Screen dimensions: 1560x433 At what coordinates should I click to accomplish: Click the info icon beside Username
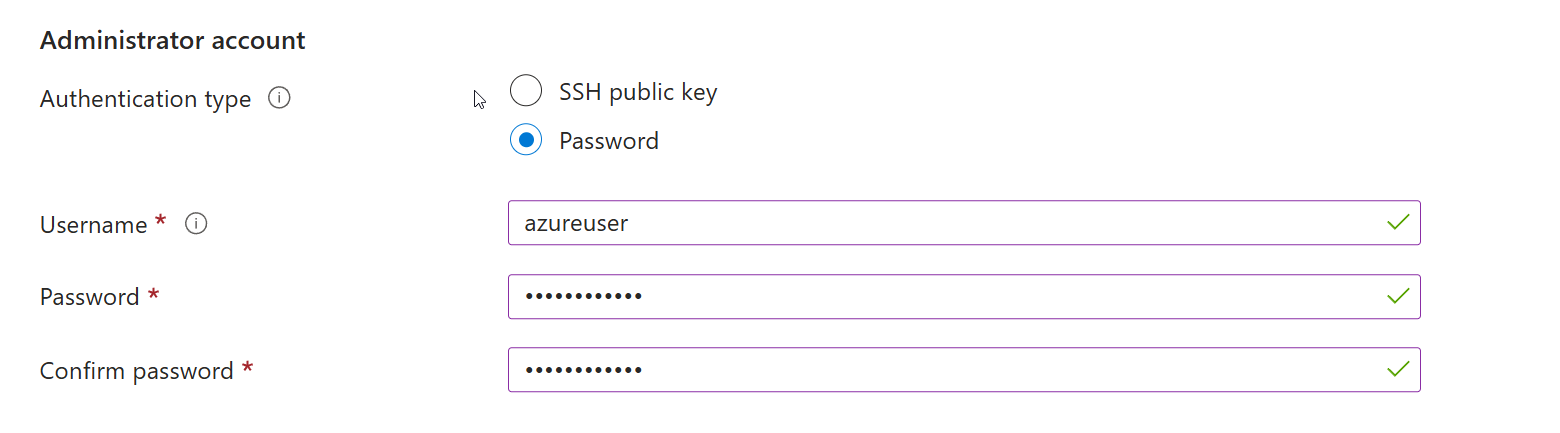[197, 224]
